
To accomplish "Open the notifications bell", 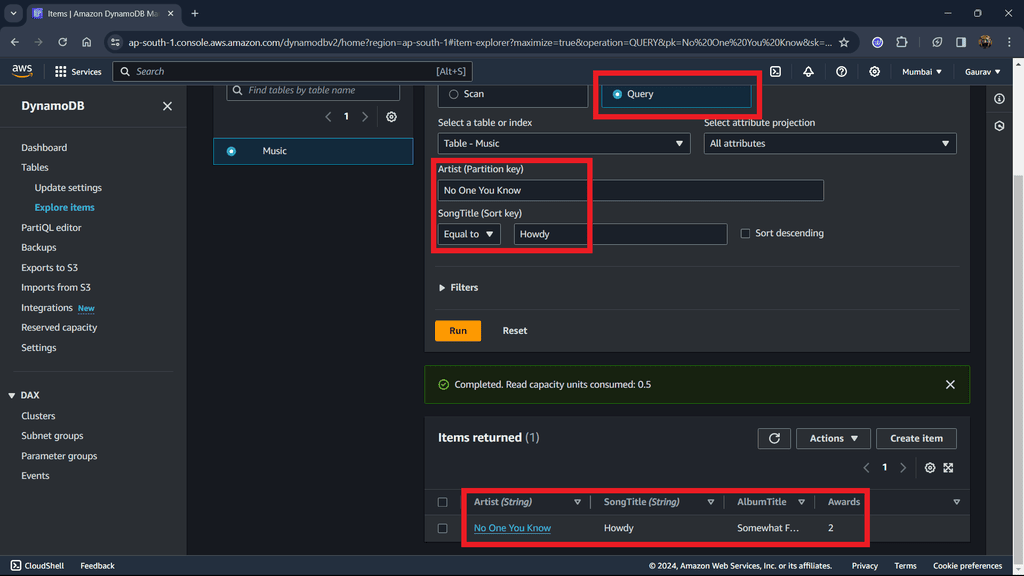I will [x=808, y=72].
